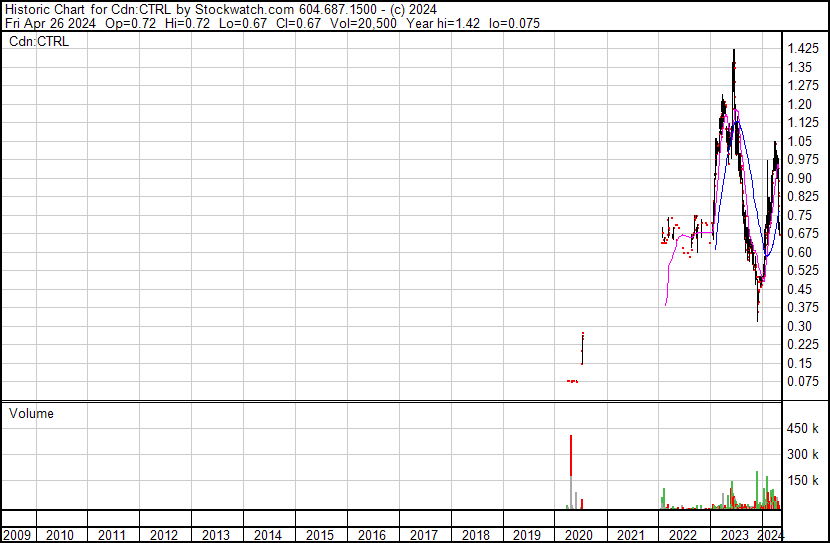Click the 2011 year label
830x543 pixels.
pos(112,535)
